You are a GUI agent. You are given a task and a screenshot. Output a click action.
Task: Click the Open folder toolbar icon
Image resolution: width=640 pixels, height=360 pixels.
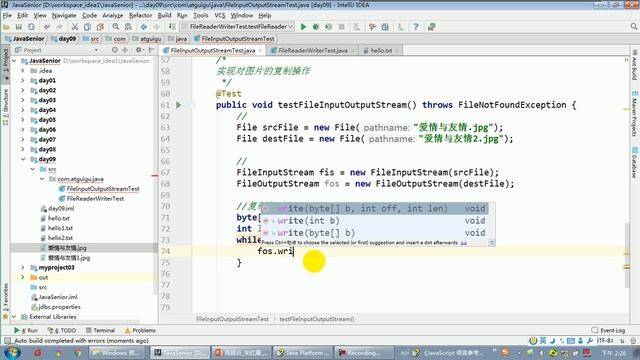point(6,27)
